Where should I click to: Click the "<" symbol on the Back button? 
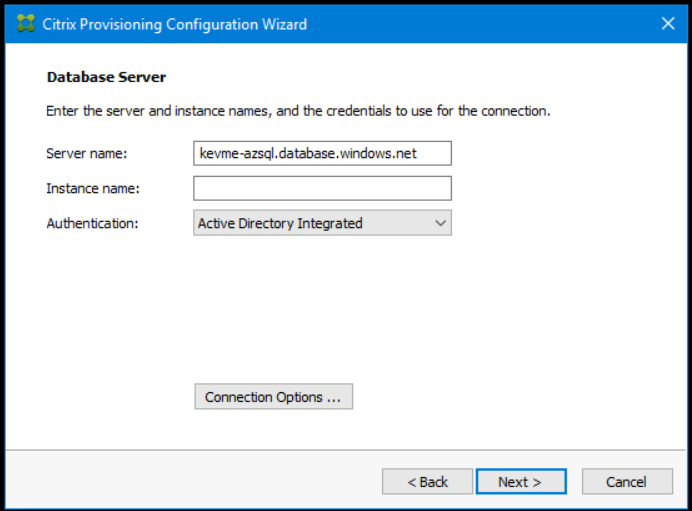pyautogui.click(x=411, y=482)
